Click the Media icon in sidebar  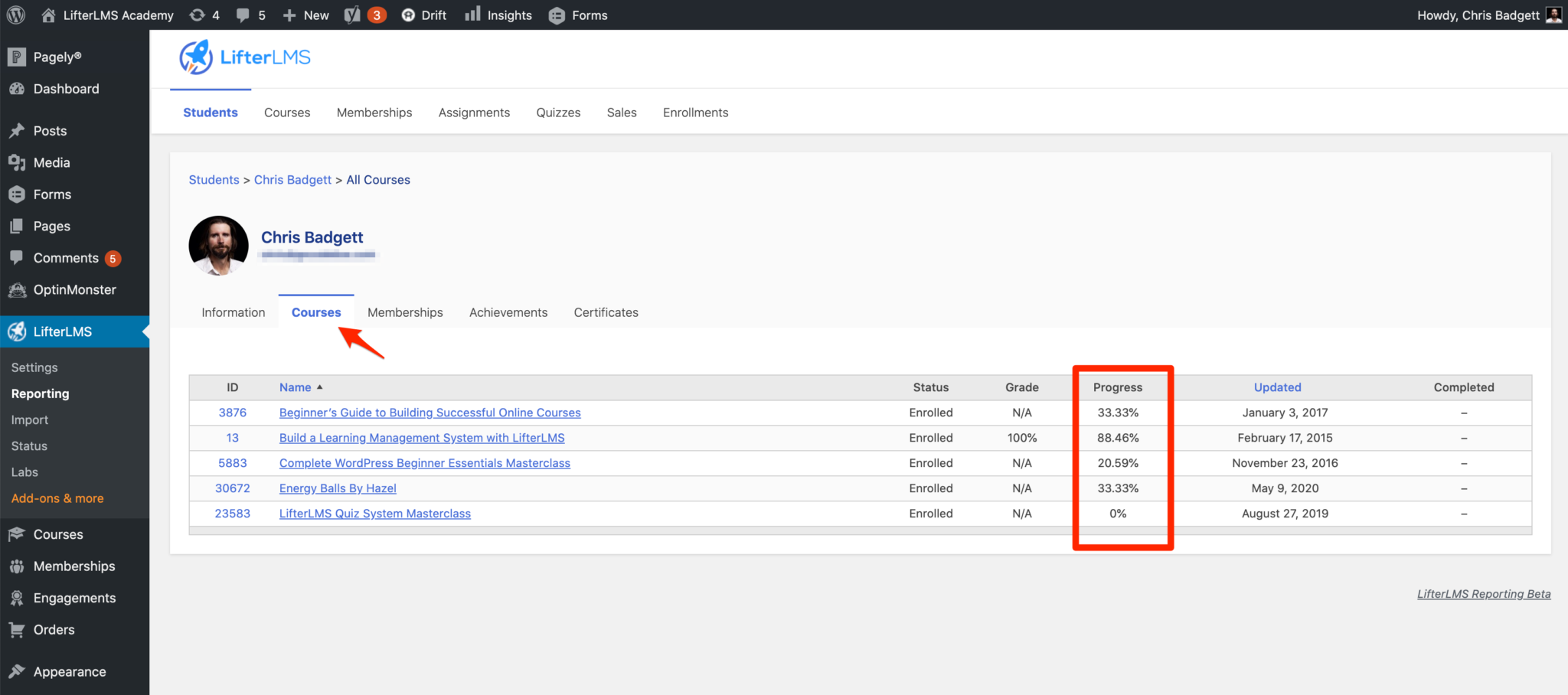pyautogui.click(x=17, y=162)
